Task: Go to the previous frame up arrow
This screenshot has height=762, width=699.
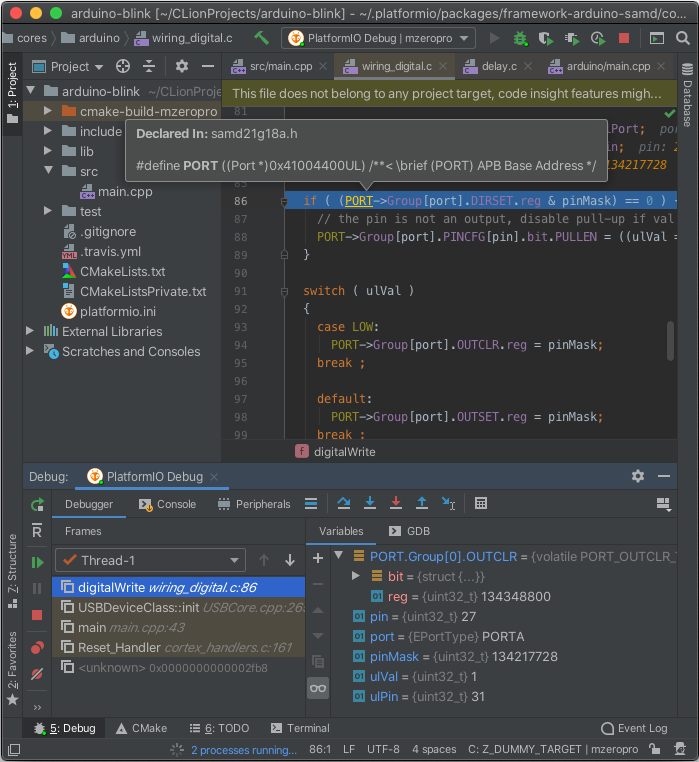Action: click(264, 560)
